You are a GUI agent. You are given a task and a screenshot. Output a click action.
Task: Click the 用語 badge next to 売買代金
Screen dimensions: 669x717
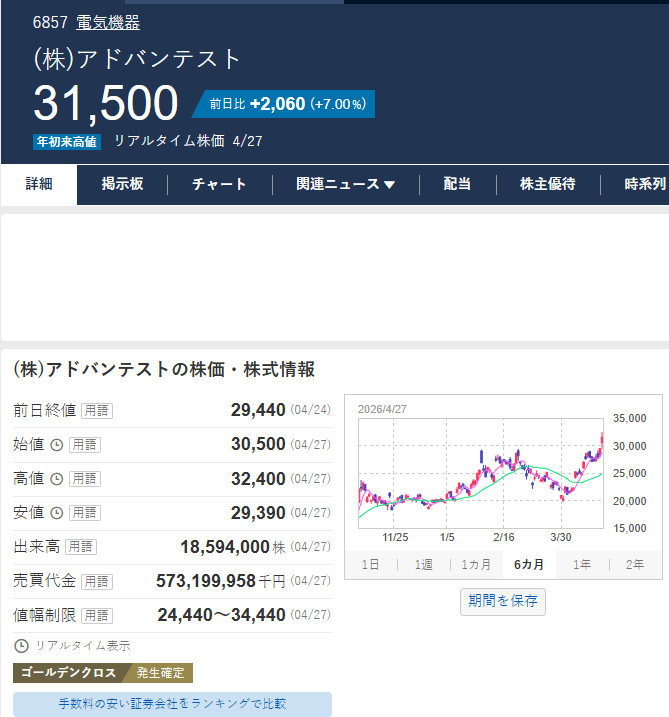tap(97, 581)
